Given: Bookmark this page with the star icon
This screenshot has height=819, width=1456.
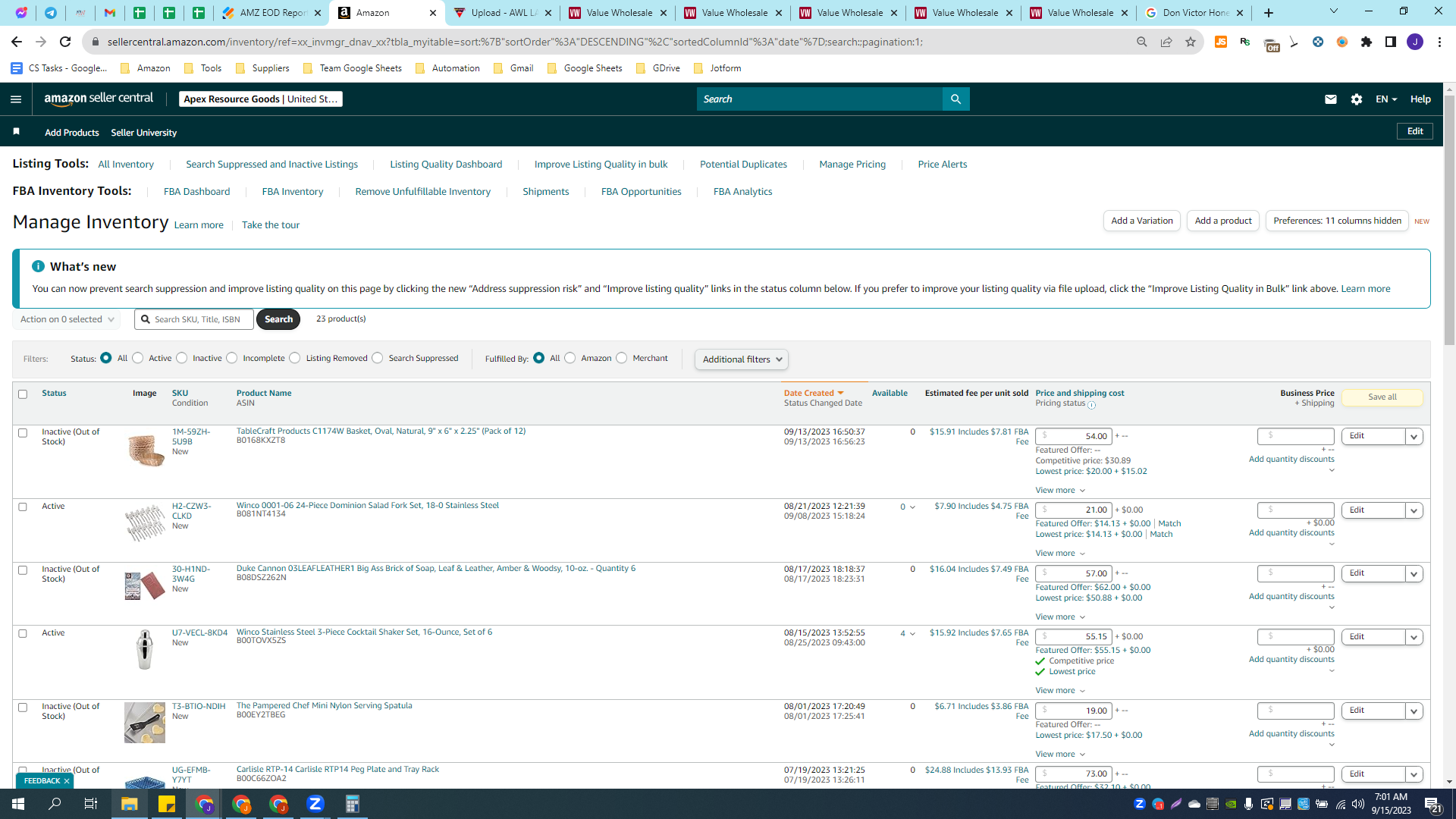Looking at the screenshot, I should pyautogui.click(x=1191, y=42).
